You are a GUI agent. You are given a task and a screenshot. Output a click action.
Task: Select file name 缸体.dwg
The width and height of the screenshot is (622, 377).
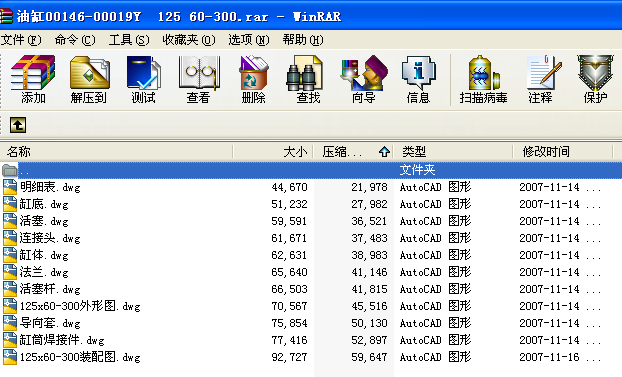[44, 255]
